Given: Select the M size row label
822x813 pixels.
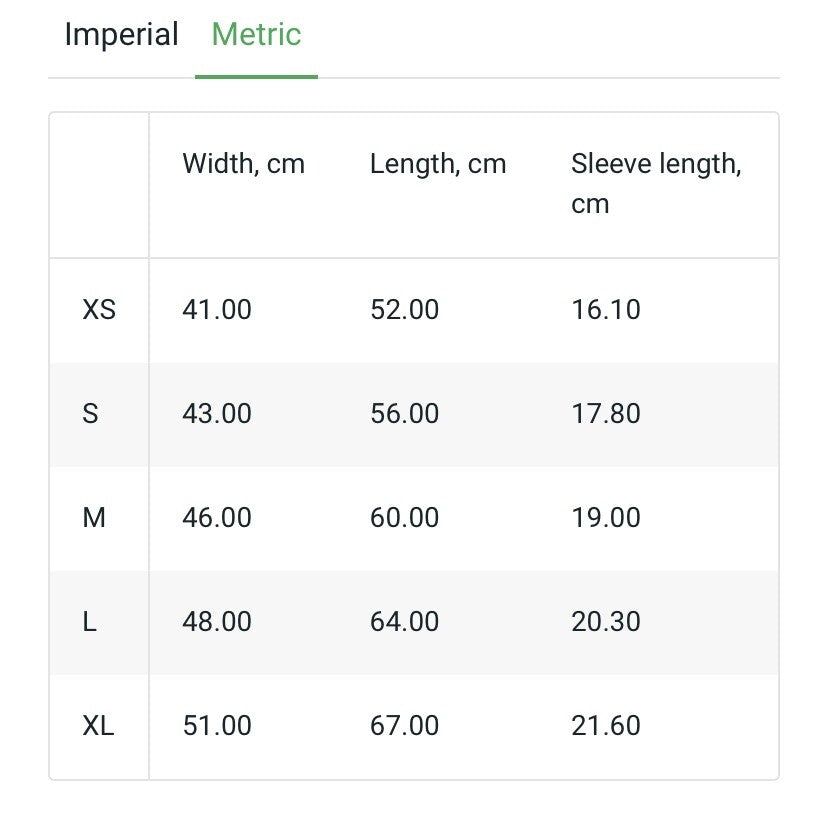Looking at the screenshot, I should pos(94,518).
